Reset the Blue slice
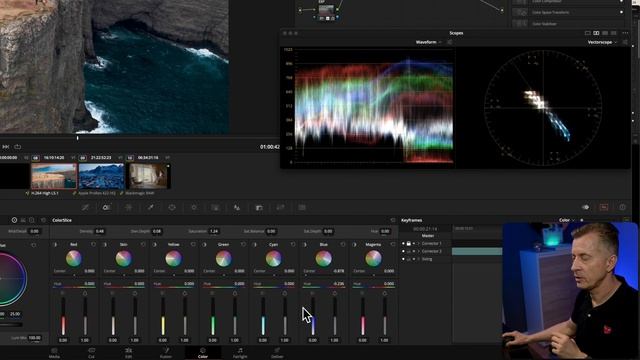The image size is (640, 360). coord(343,244)
